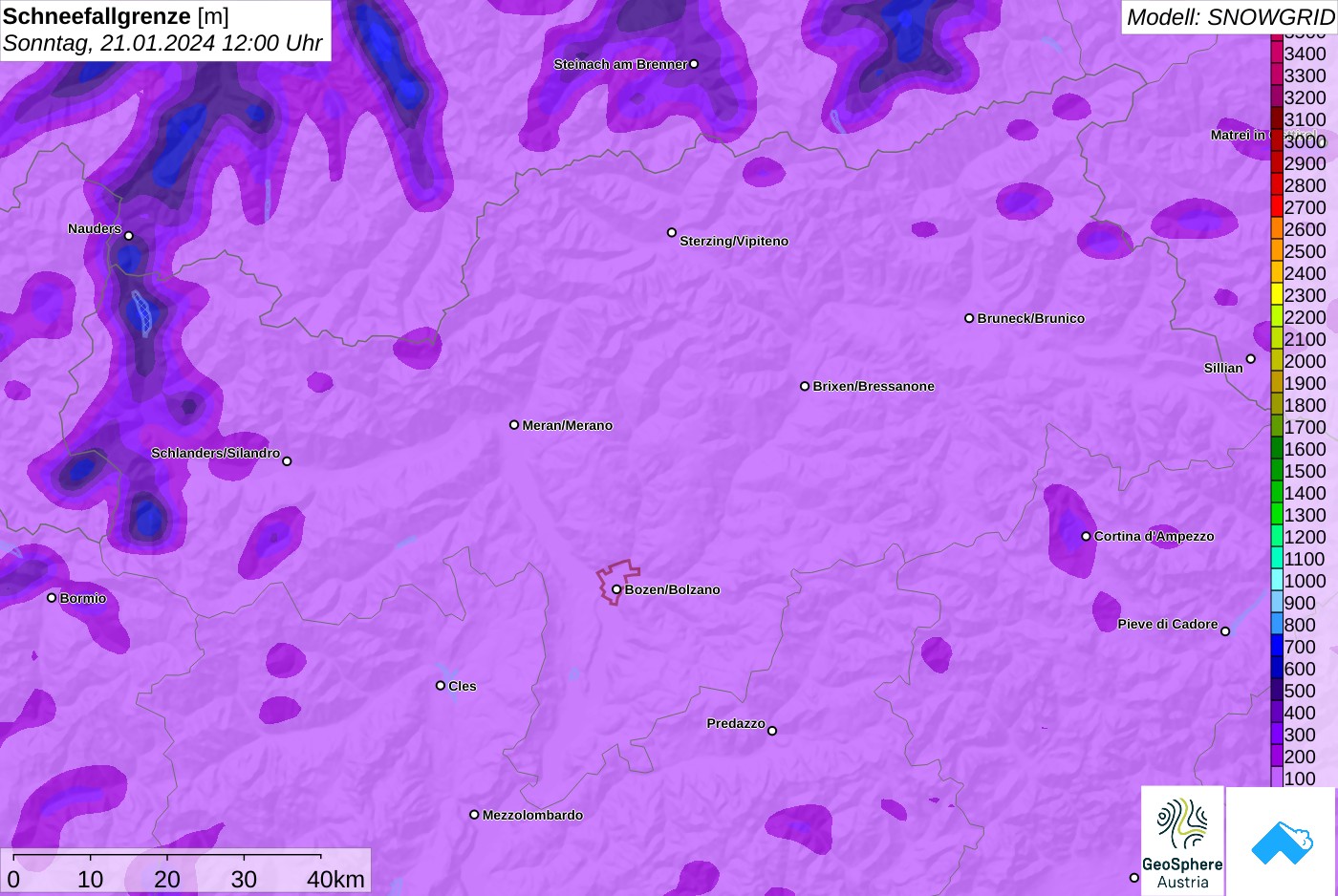Click the GeoSphere Austria logo
This screenshot has height=896, width=1338.
coord(1182,841)
